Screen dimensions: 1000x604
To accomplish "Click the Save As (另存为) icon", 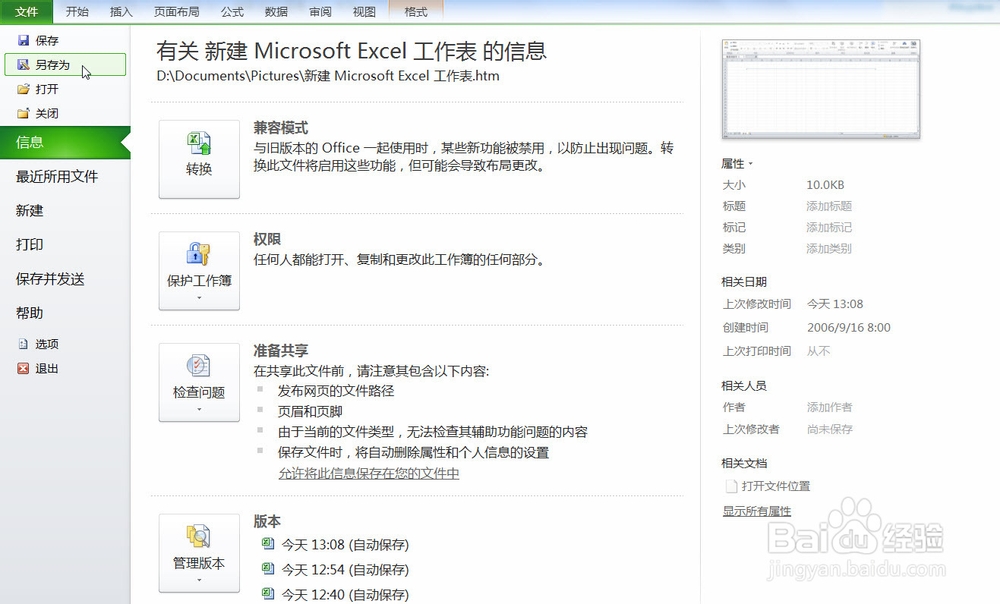I will tap(24, 64).
